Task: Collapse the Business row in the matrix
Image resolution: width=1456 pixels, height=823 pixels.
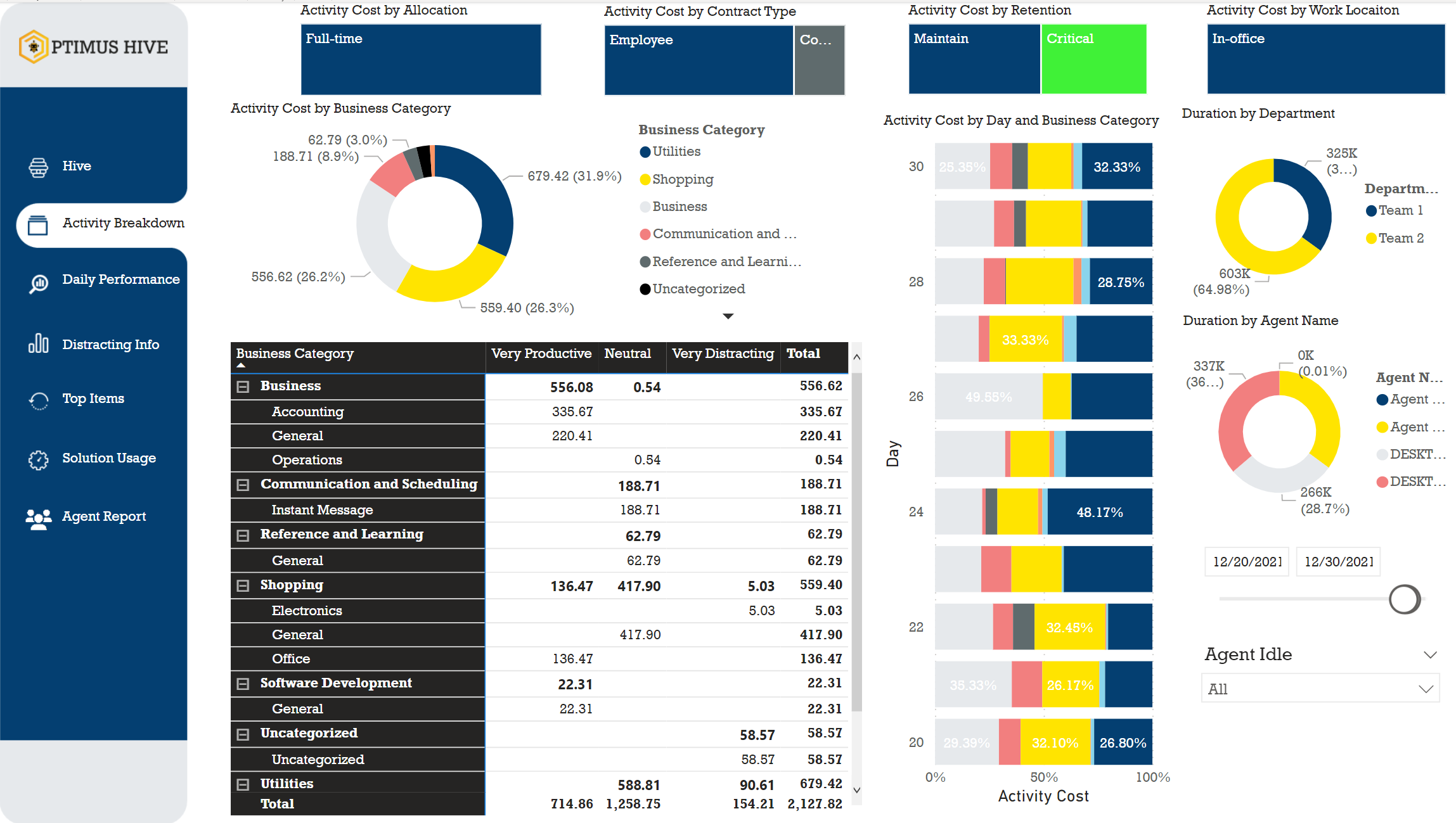Action: coord(243,386)
